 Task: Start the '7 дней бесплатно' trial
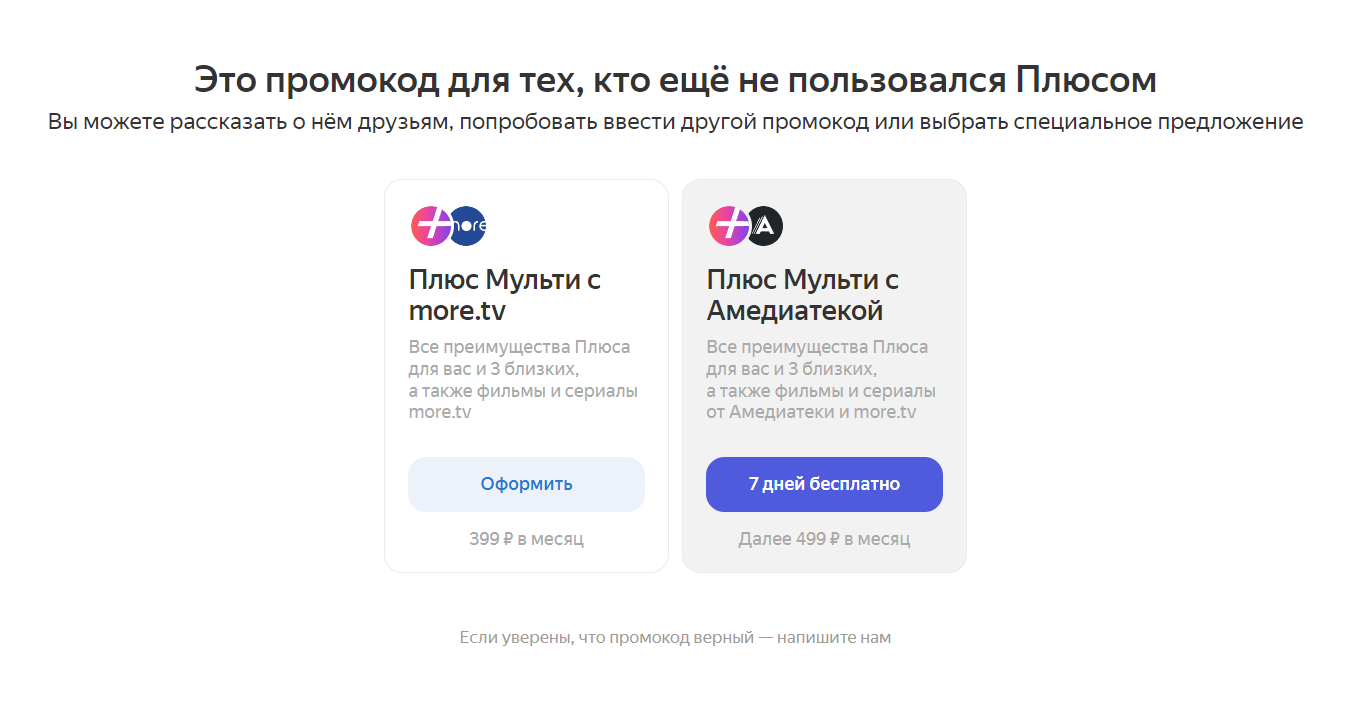824,484
